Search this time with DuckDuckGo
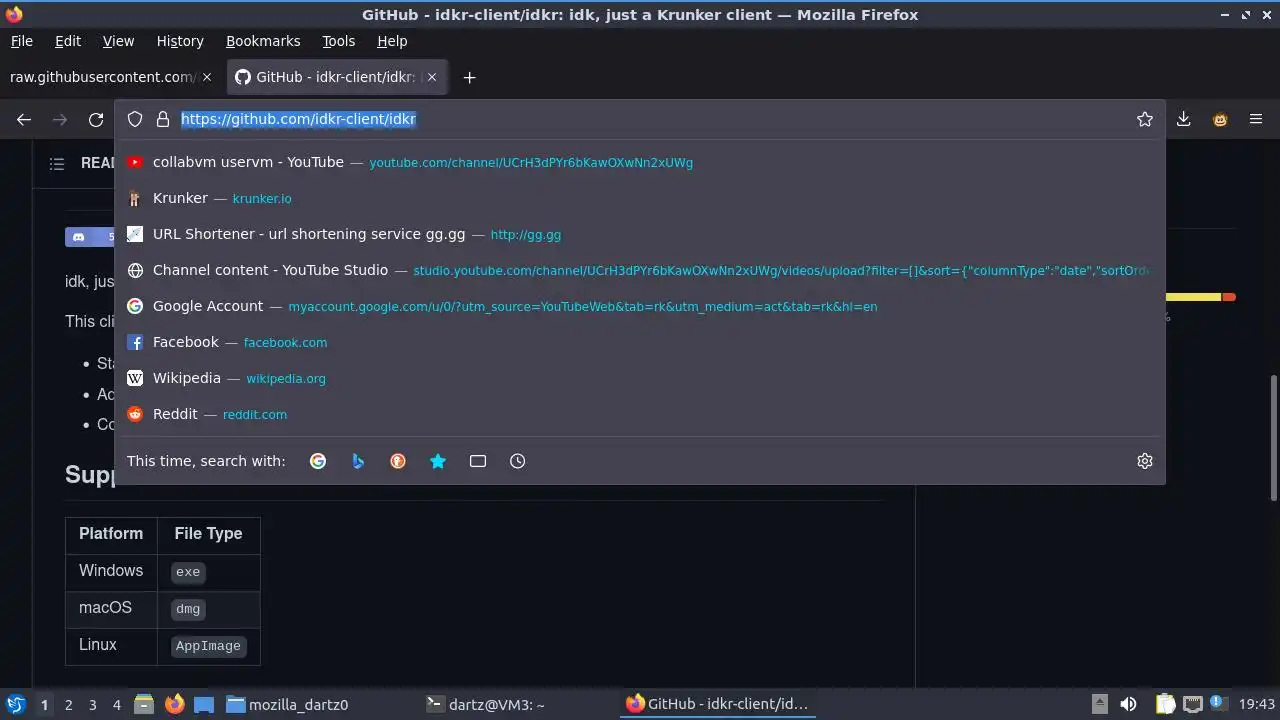 398,461
